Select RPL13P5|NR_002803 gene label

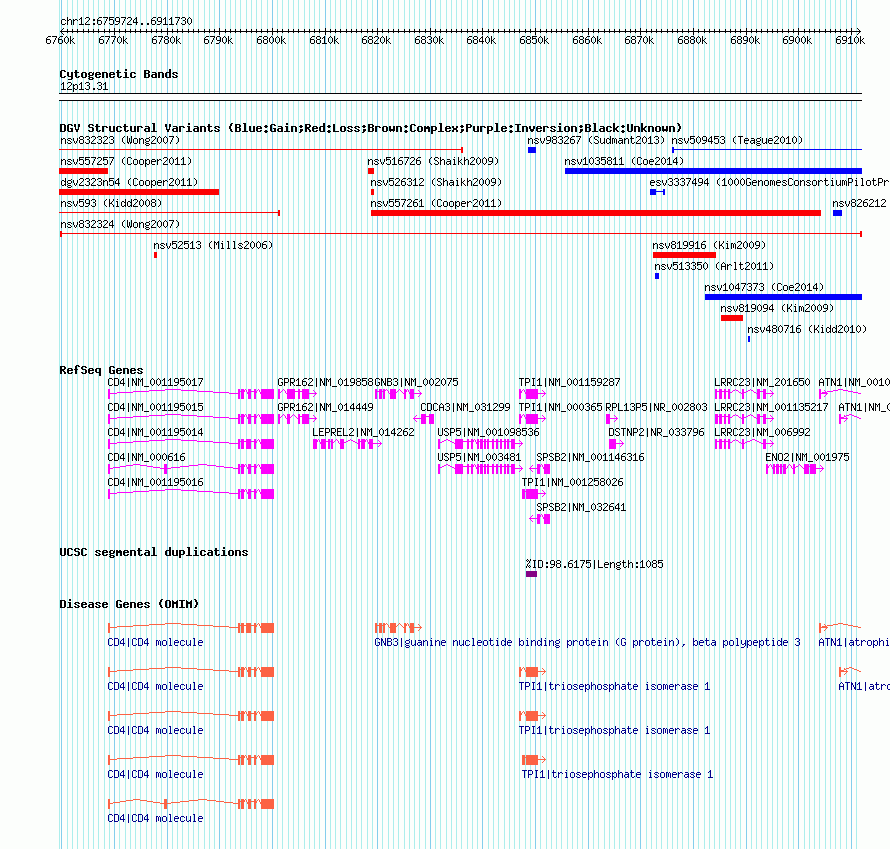pyautogui.click(x=656, y=407)
